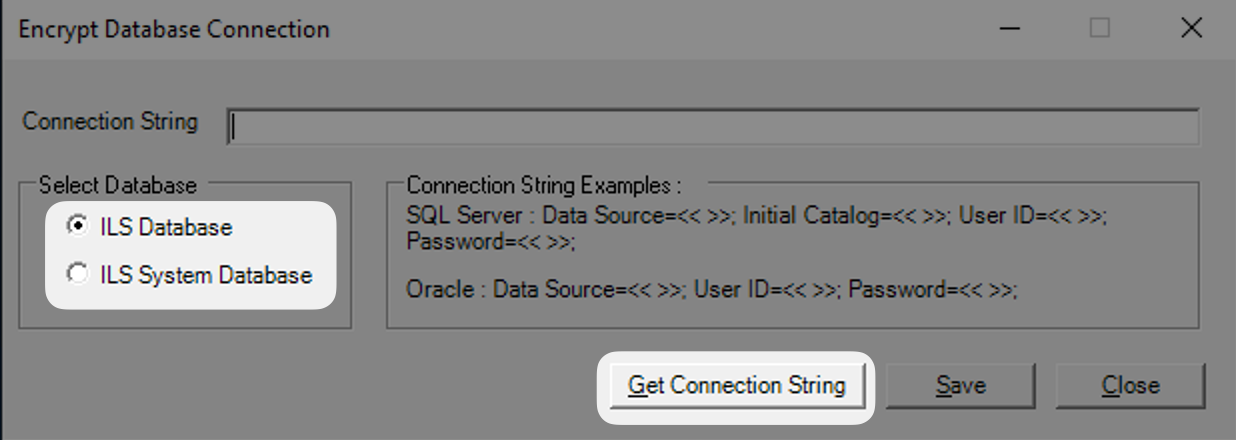Click the Connection String field label
Screen dimensions: 1236x440
point(110,122)
